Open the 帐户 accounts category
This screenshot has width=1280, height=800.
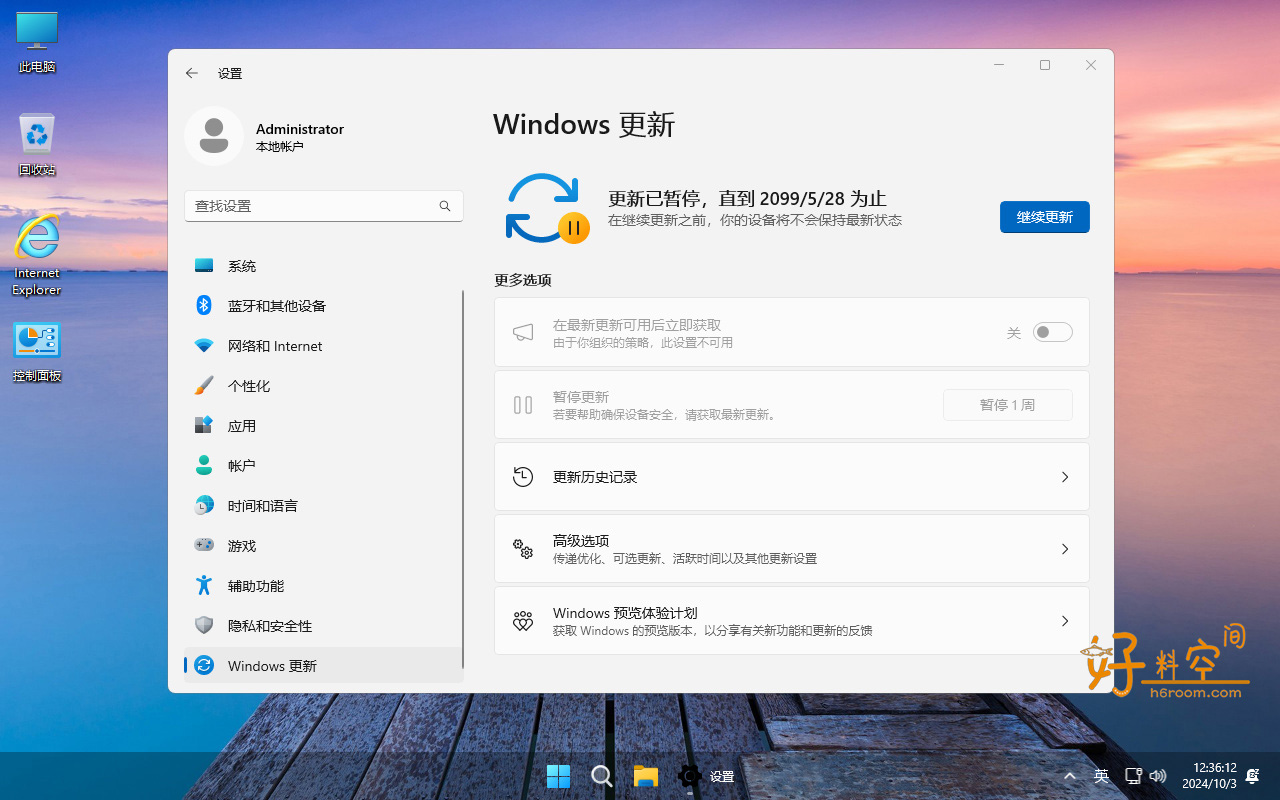[323, 466]
